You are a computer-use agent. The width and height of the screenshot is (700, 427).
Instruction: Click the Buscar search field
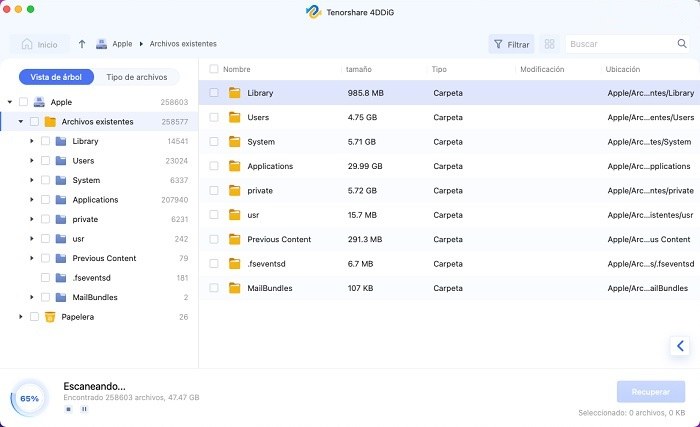point(621,44)
